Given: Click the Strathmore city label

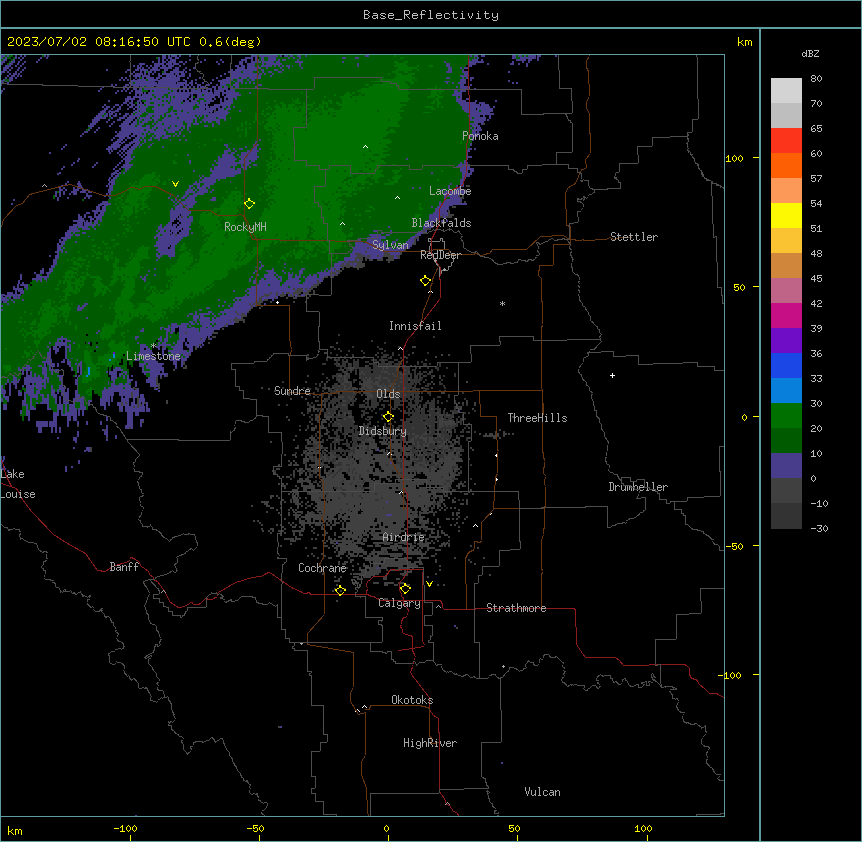Looking at the screenshot, I should click(516, 608).
